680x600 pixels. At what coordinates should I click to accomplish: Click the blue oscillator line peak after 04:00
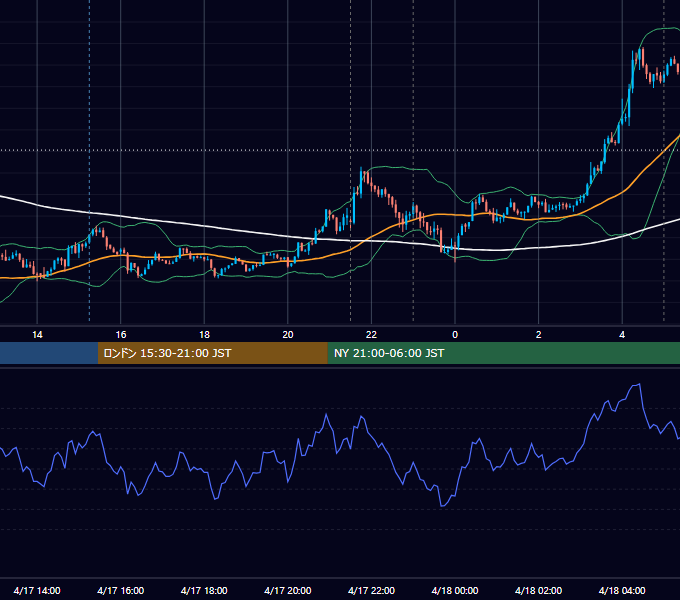click(x=639, y=385)
